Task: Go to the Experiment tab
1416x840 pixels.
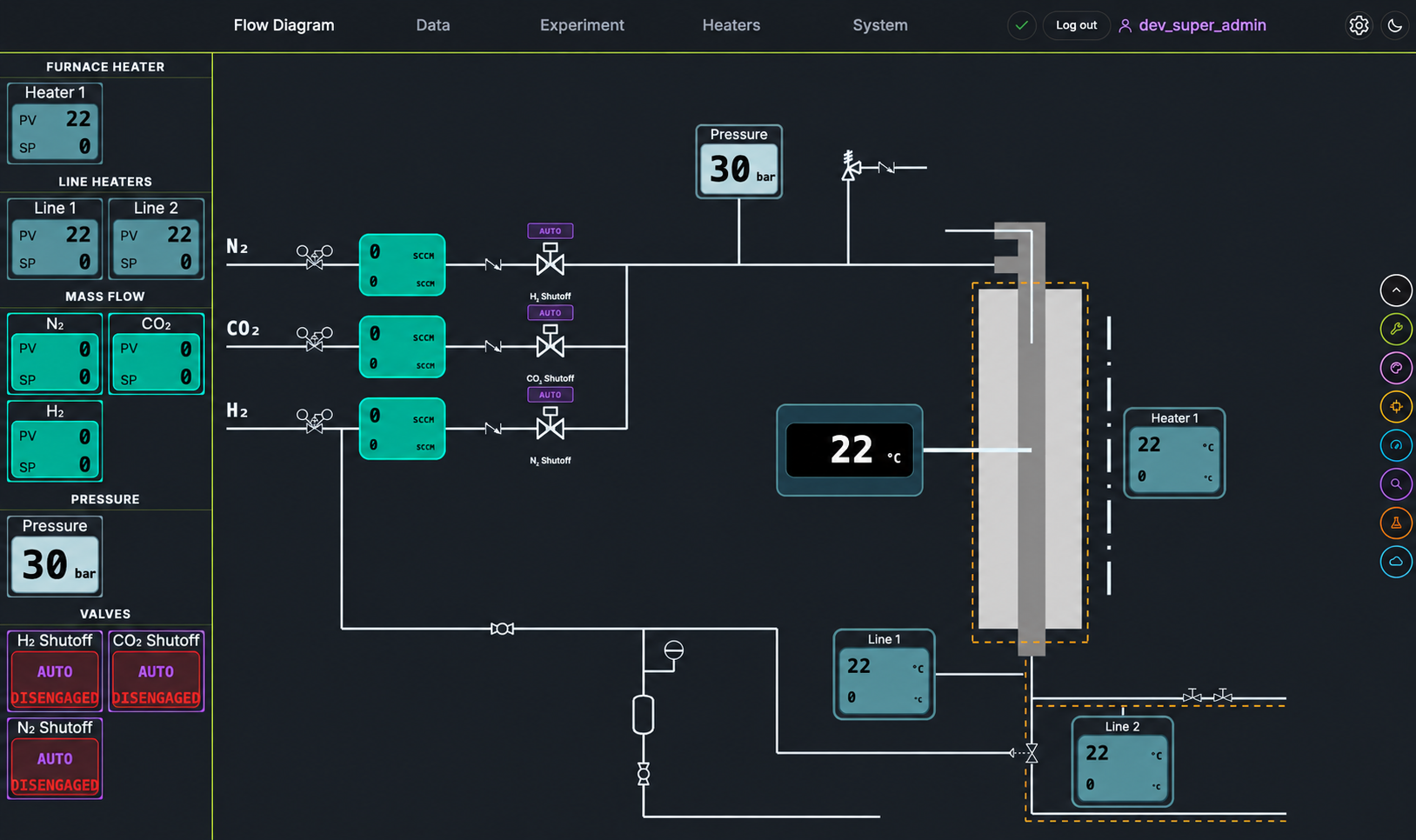Action: pyautogui.click(x=582, y=25)
